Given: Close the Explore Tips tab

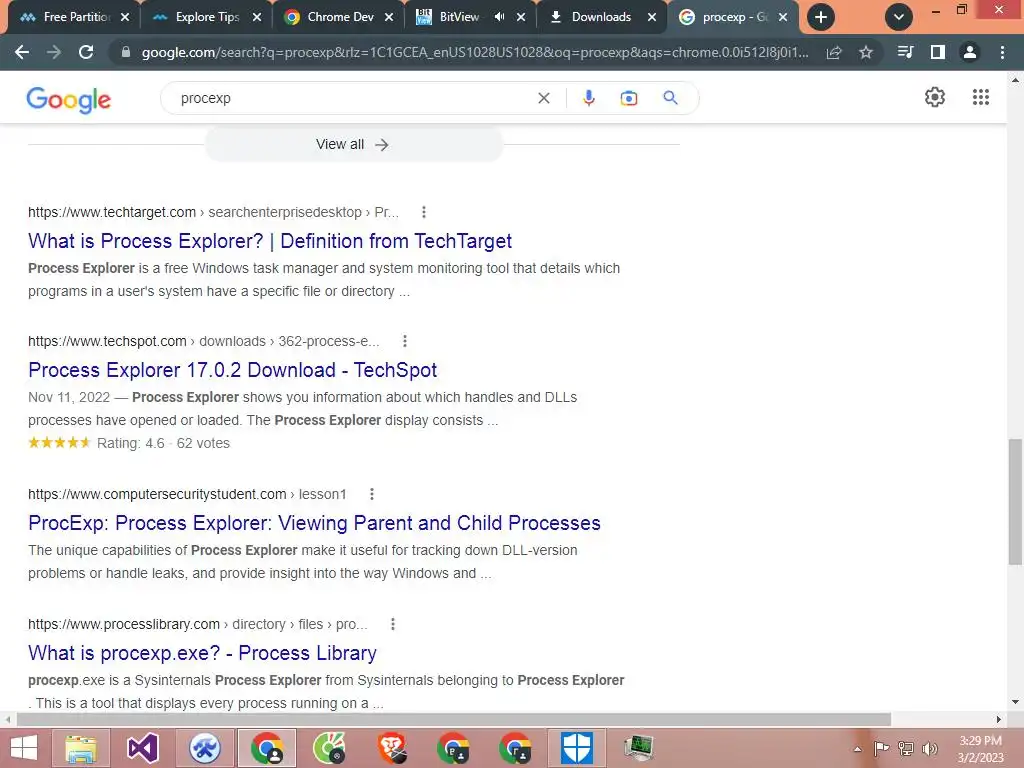Looking at the screenshot, I should (257, 17).
